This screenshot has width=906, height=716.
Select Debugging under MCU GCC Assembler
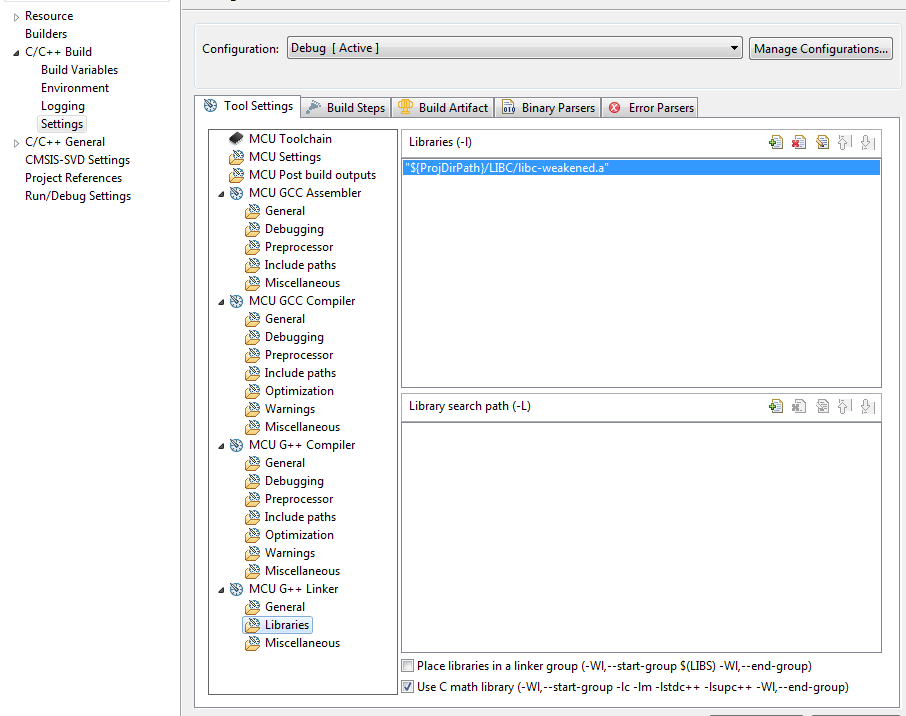click(294, 229)
